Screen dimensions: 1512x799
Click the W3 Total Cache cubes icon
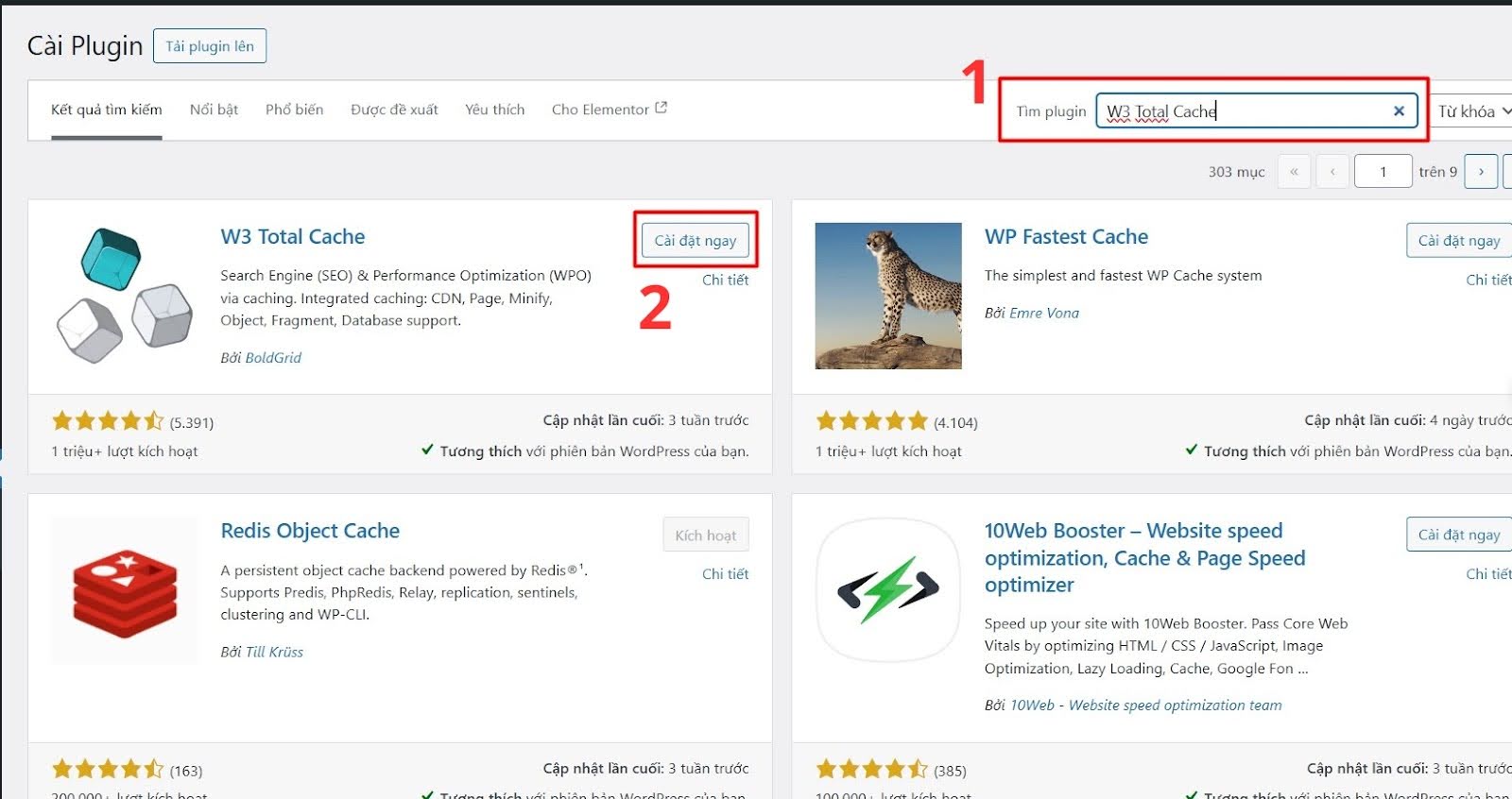coord(124,296)
